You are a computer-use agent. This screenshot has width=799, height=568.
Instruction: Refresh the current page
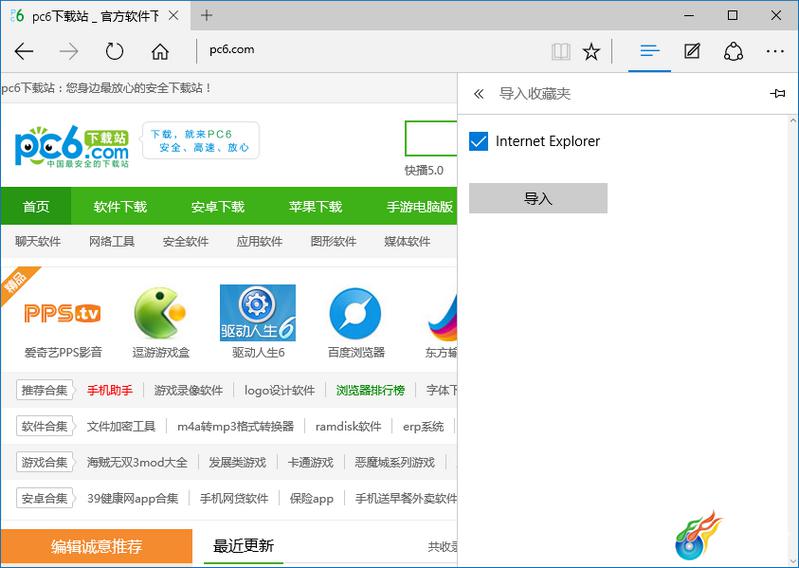point(114,51)
